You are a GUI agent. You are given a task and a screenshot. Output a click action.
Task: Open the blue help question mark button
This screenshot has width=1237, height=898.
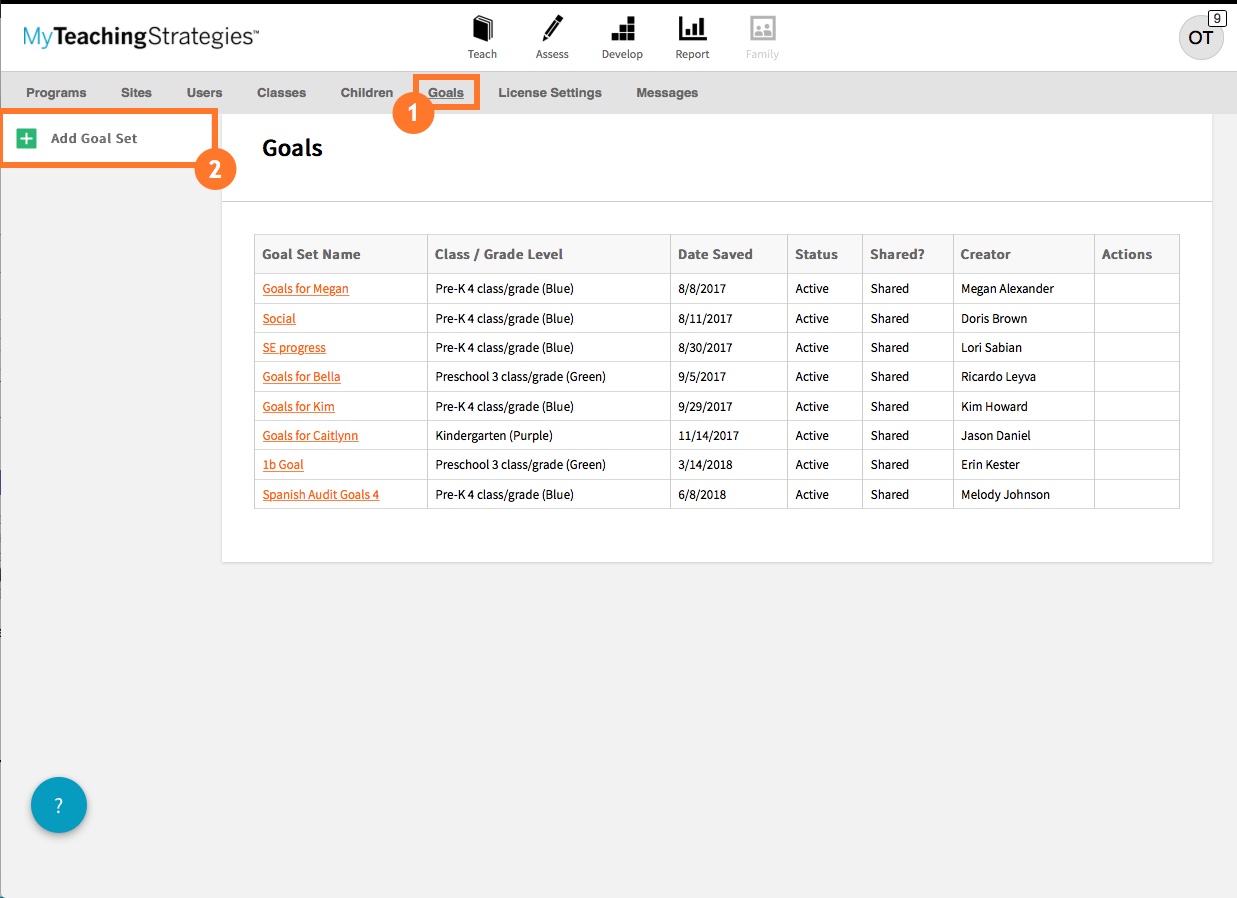[x=59, y=805]
